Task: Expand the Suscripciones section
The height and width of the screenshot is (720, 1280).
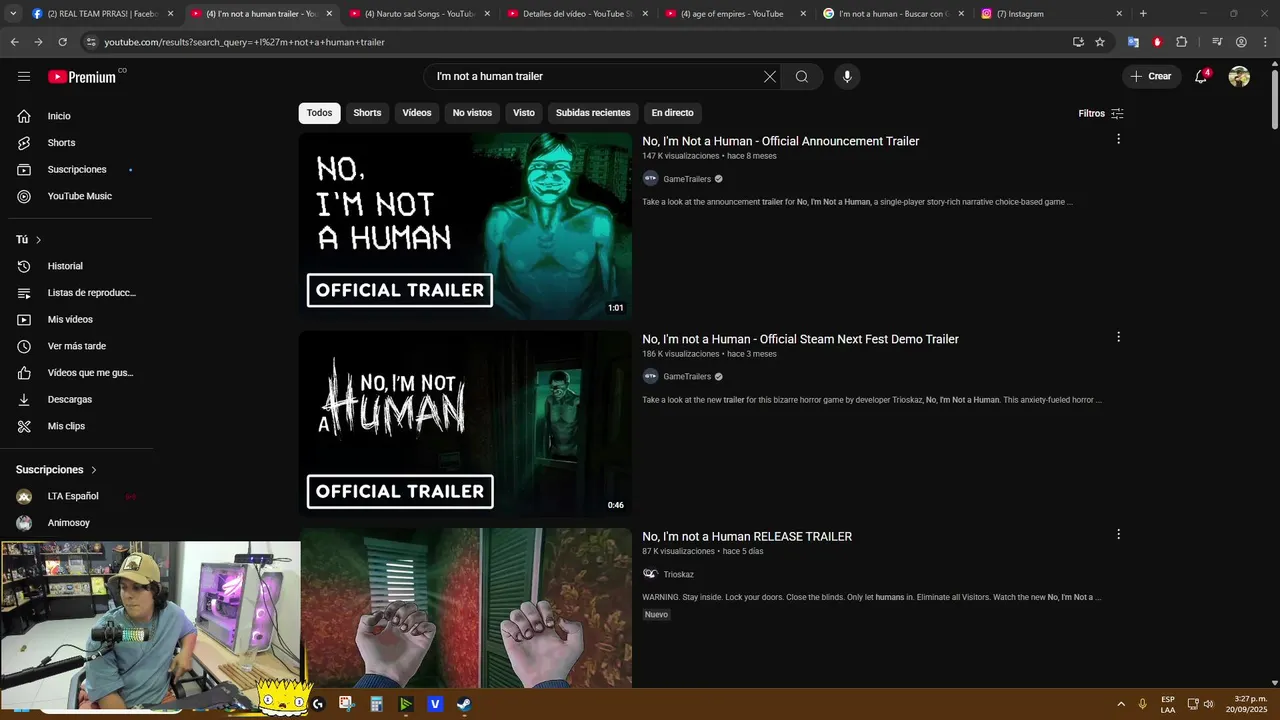Action: click(57, 470)
